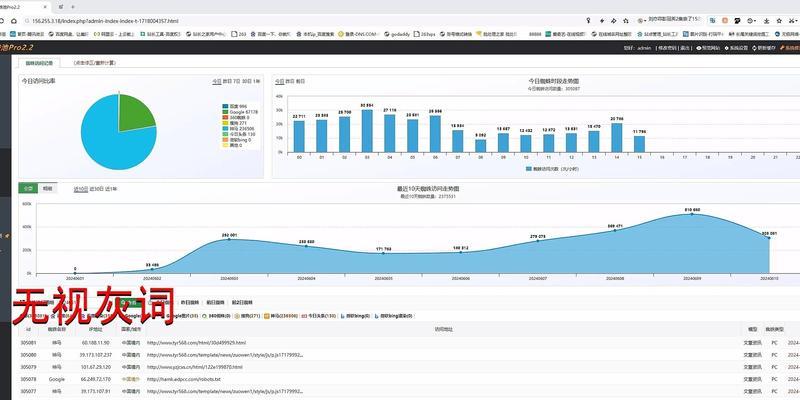Click Google spider name in row 305078
The height and width of the screenshot is (400, 800).
click(57, 380)
